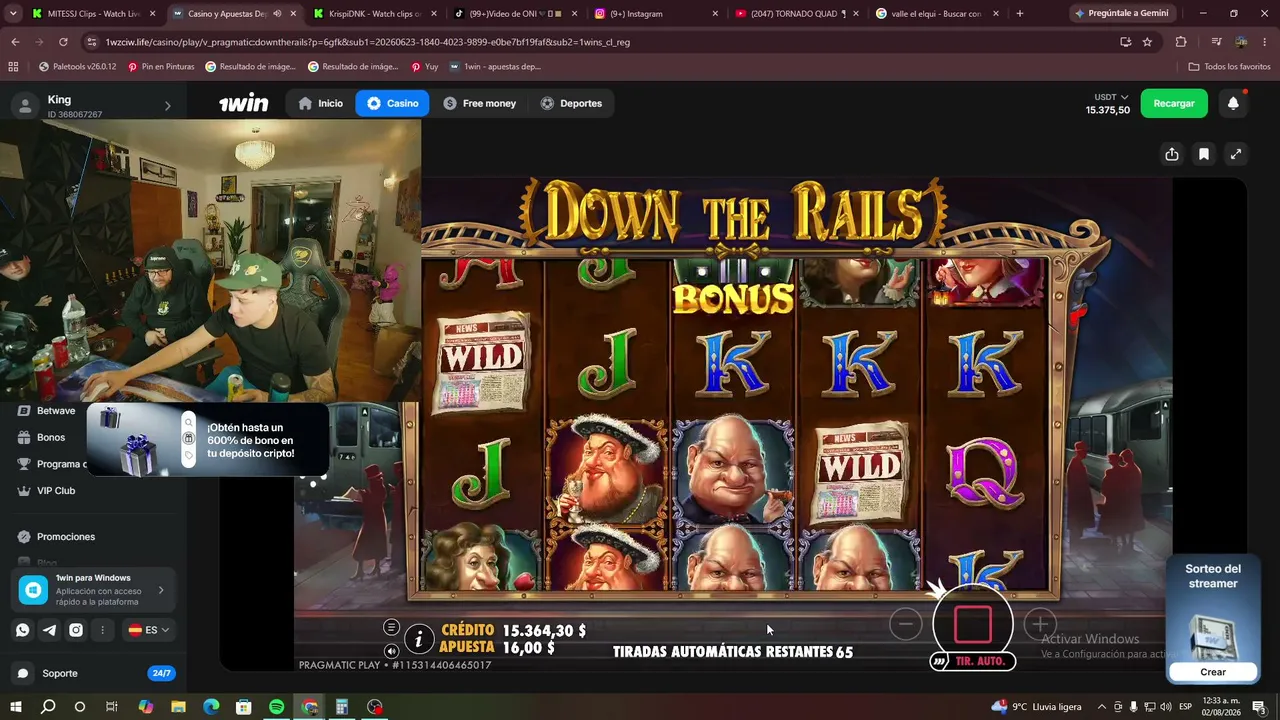Viewport: 1280px width, 720px height.
Task: Decrease the bet with the minus button
Action: click(x=906, y=624)
